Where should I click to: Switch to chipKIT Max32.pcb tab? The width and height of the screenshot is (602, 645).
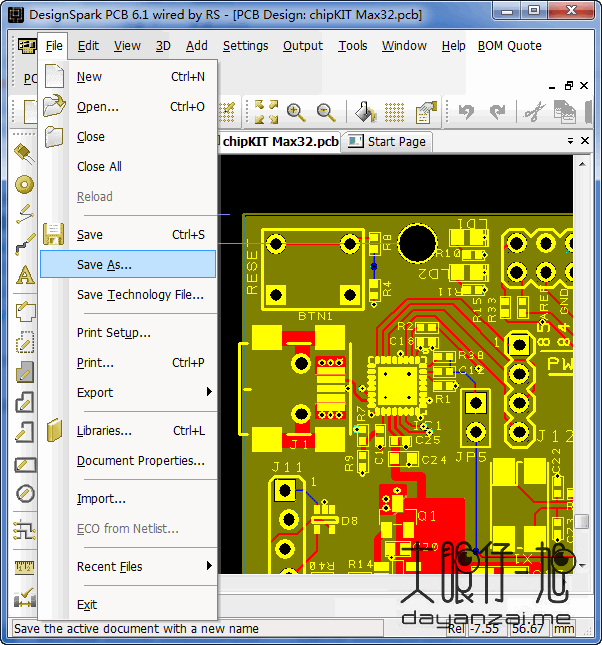click(280, 142)
